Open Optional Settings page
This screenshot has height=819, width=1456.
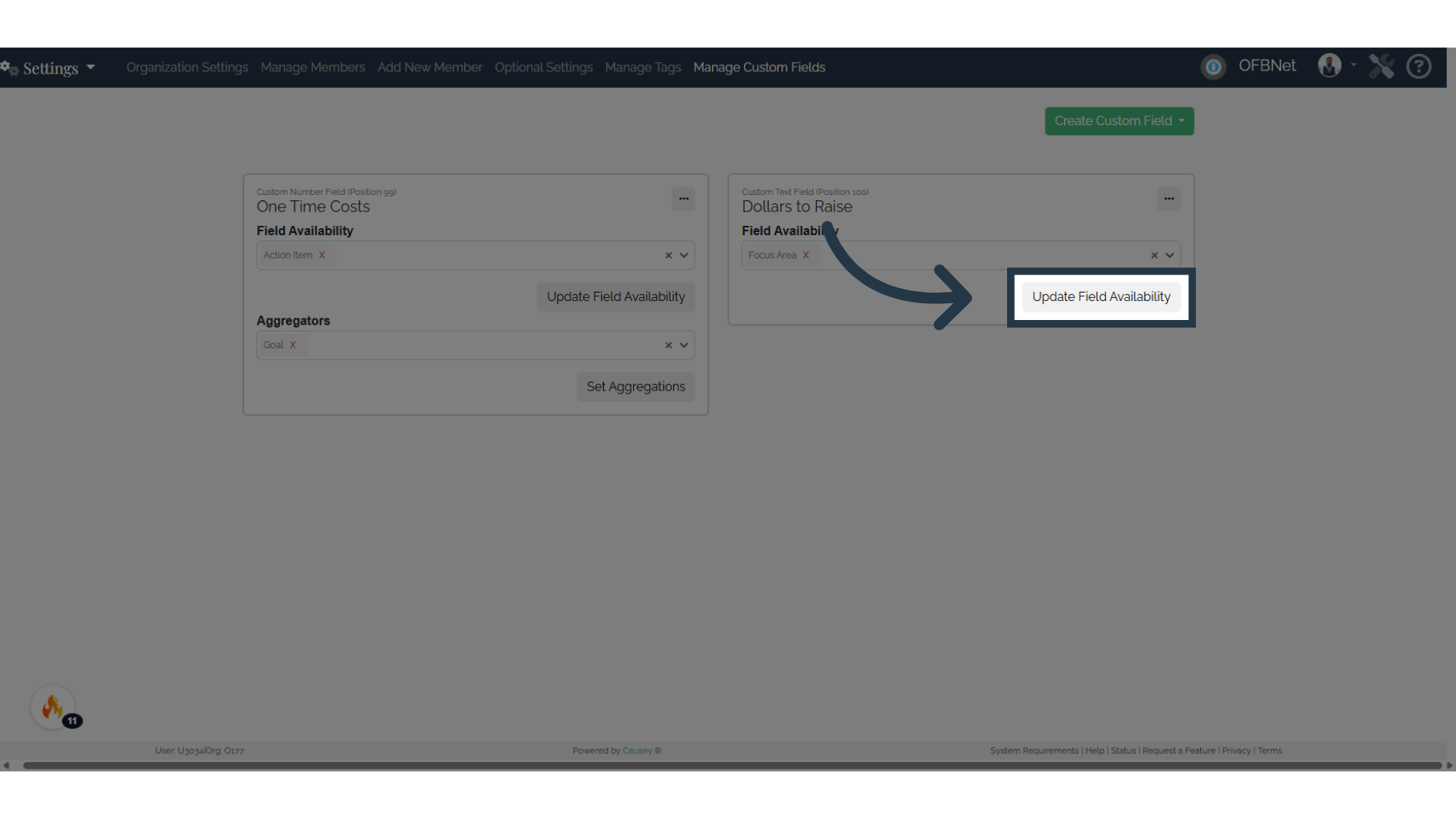coord(544,67)
